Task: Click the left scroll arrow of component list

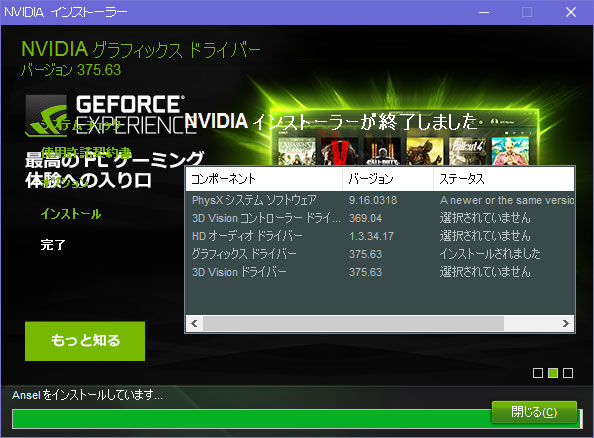Action: point(194,324)
